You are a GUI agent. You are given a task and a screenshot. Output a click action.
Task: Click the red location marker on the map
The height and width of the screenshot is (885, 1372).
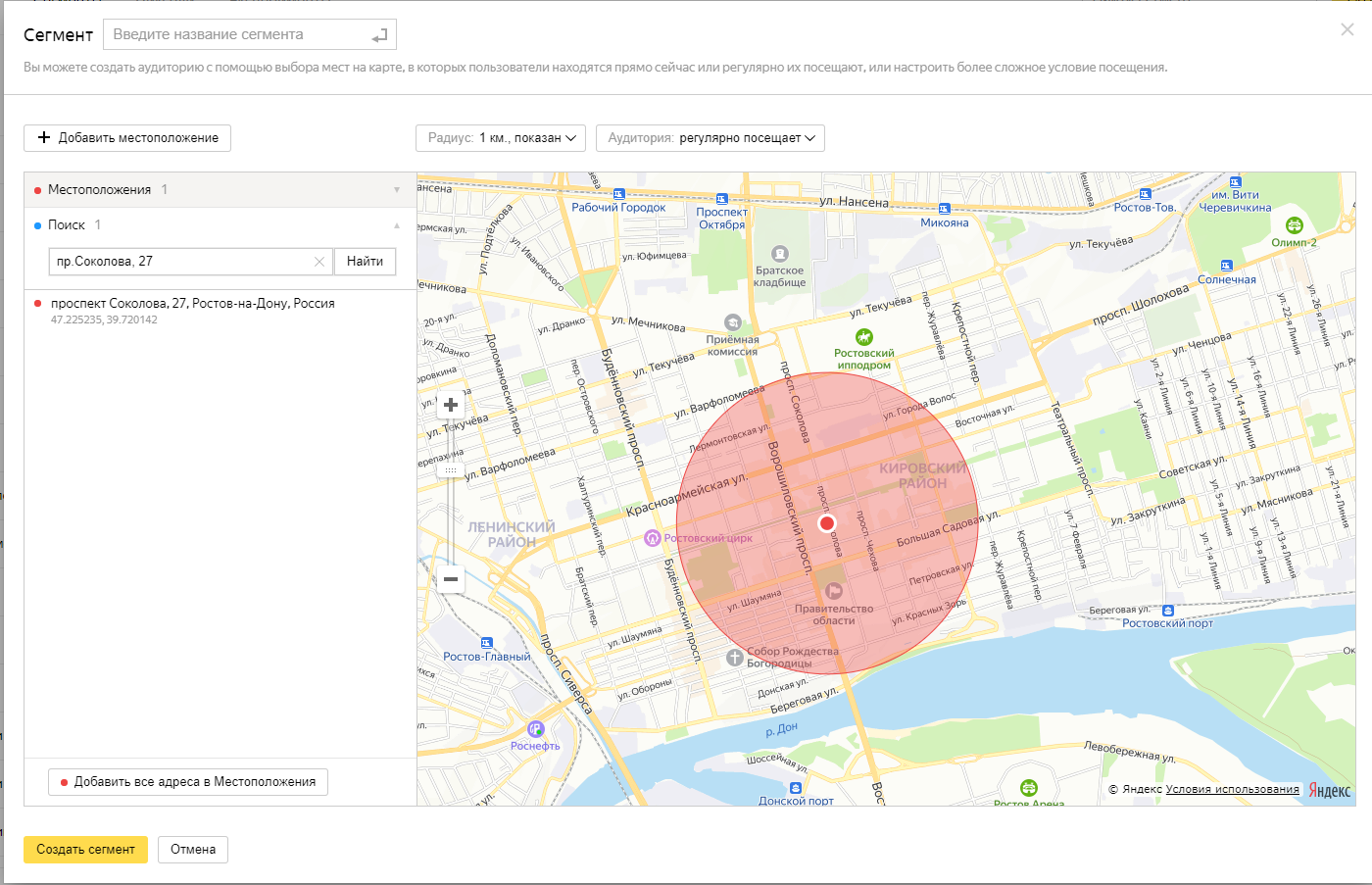tap(827, 523)
